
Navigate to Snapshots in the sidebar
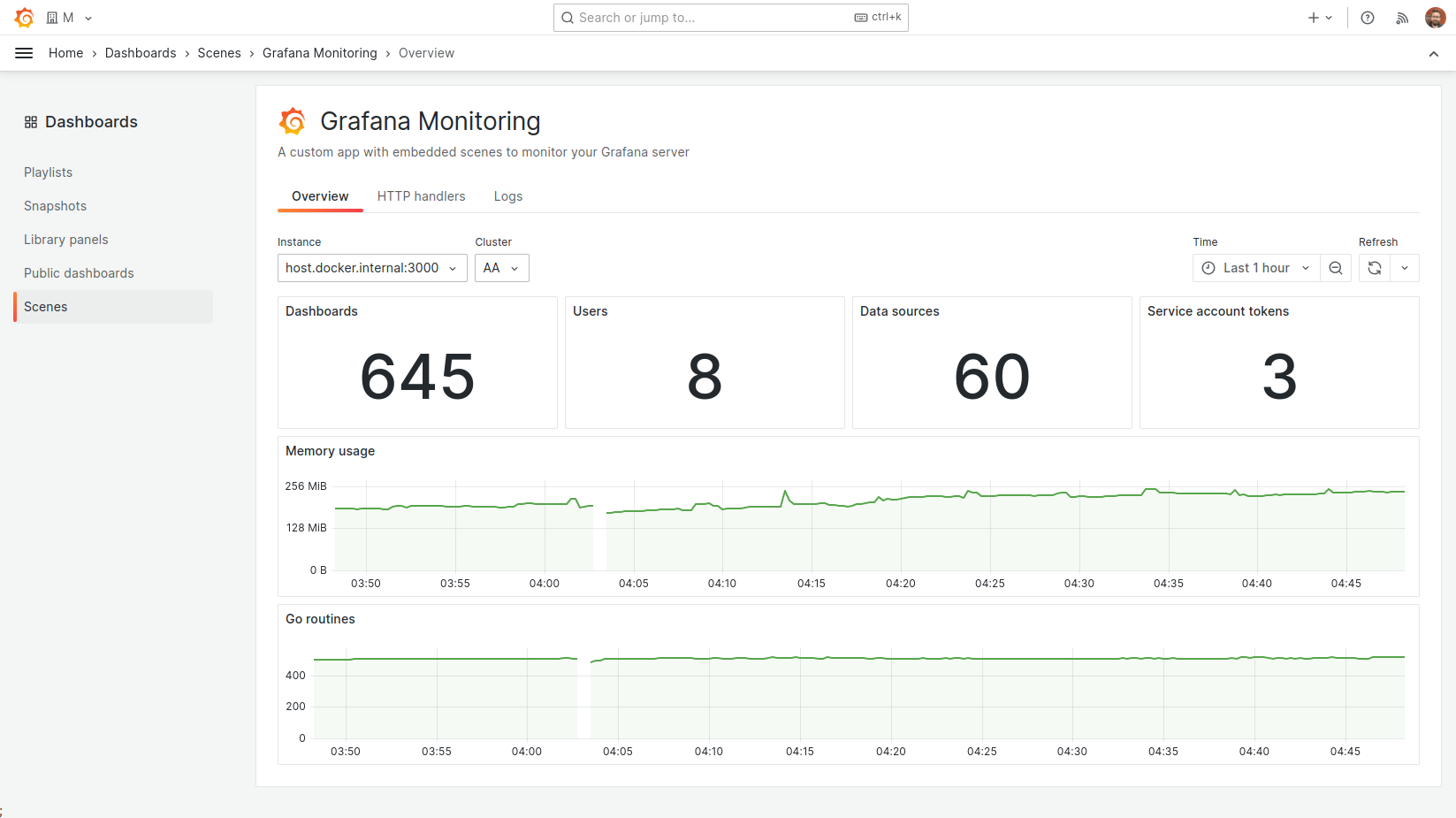coord(55,205)
